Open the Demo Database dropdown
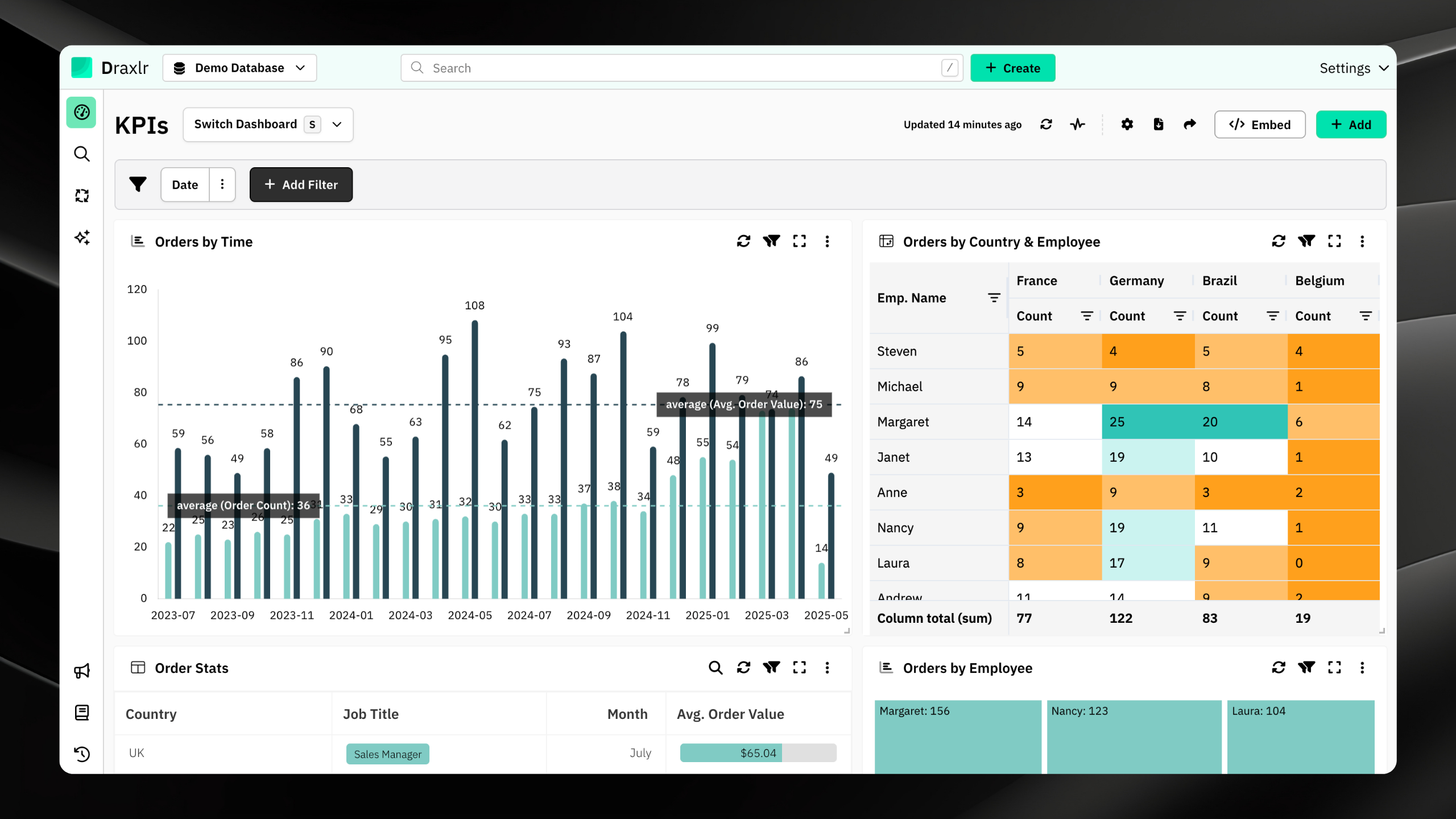1456x819 pixels. coord(239,68)
